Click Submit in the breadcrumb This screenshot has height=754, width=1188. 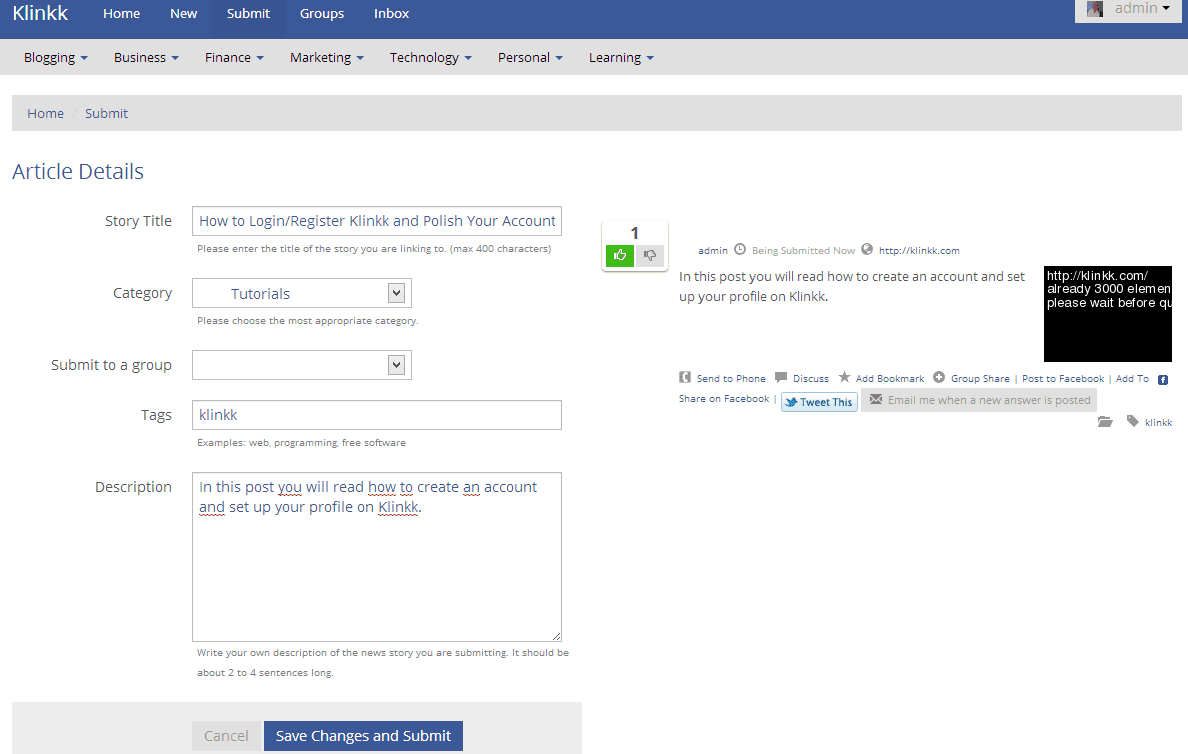(106, 113)
